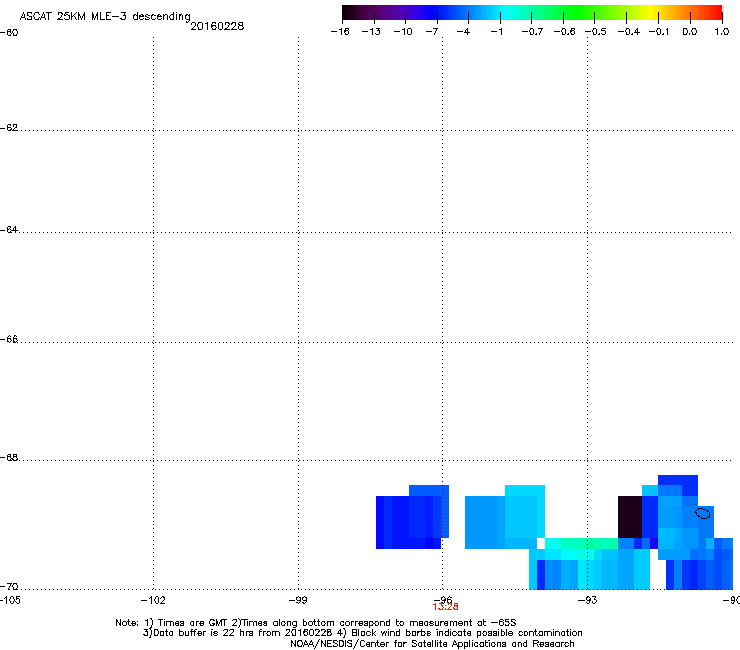Click the -105 longitude axis label
This screenshot has width=740, height=650.
click(x=10, y=600)
